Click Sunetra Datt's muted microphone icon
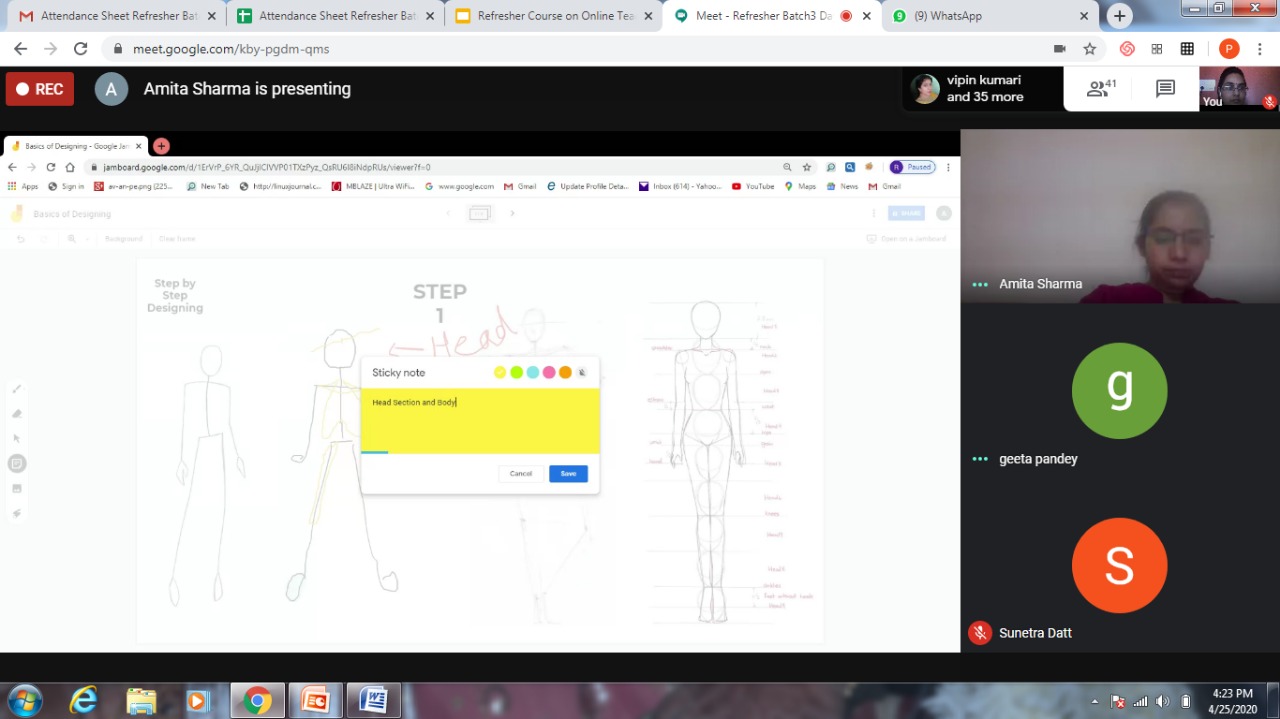The width and height of the screenshot is (1280, 719). coord(980,633)
